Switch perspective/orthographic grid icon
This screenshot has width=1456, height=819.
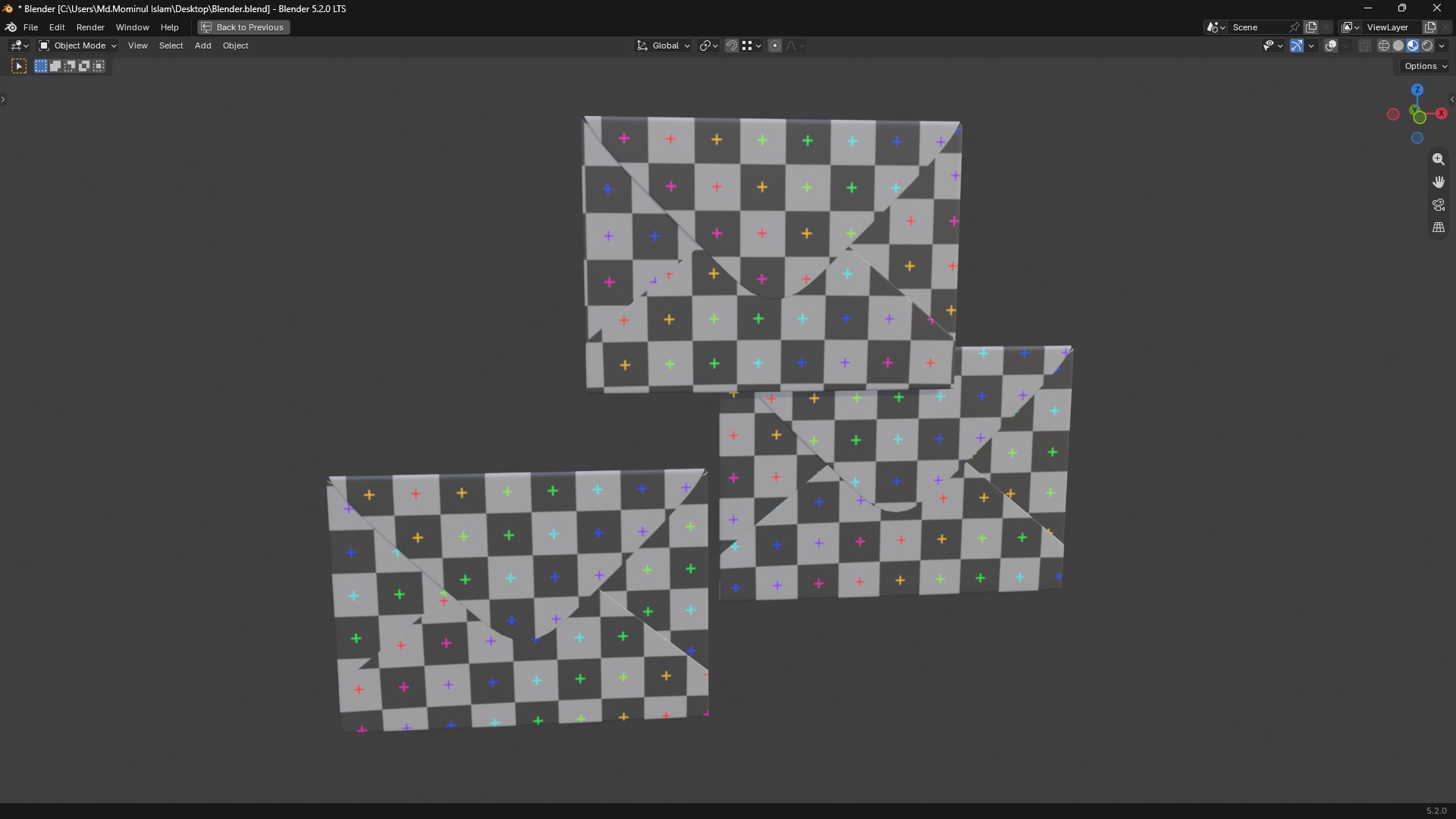pos(1438,227)
